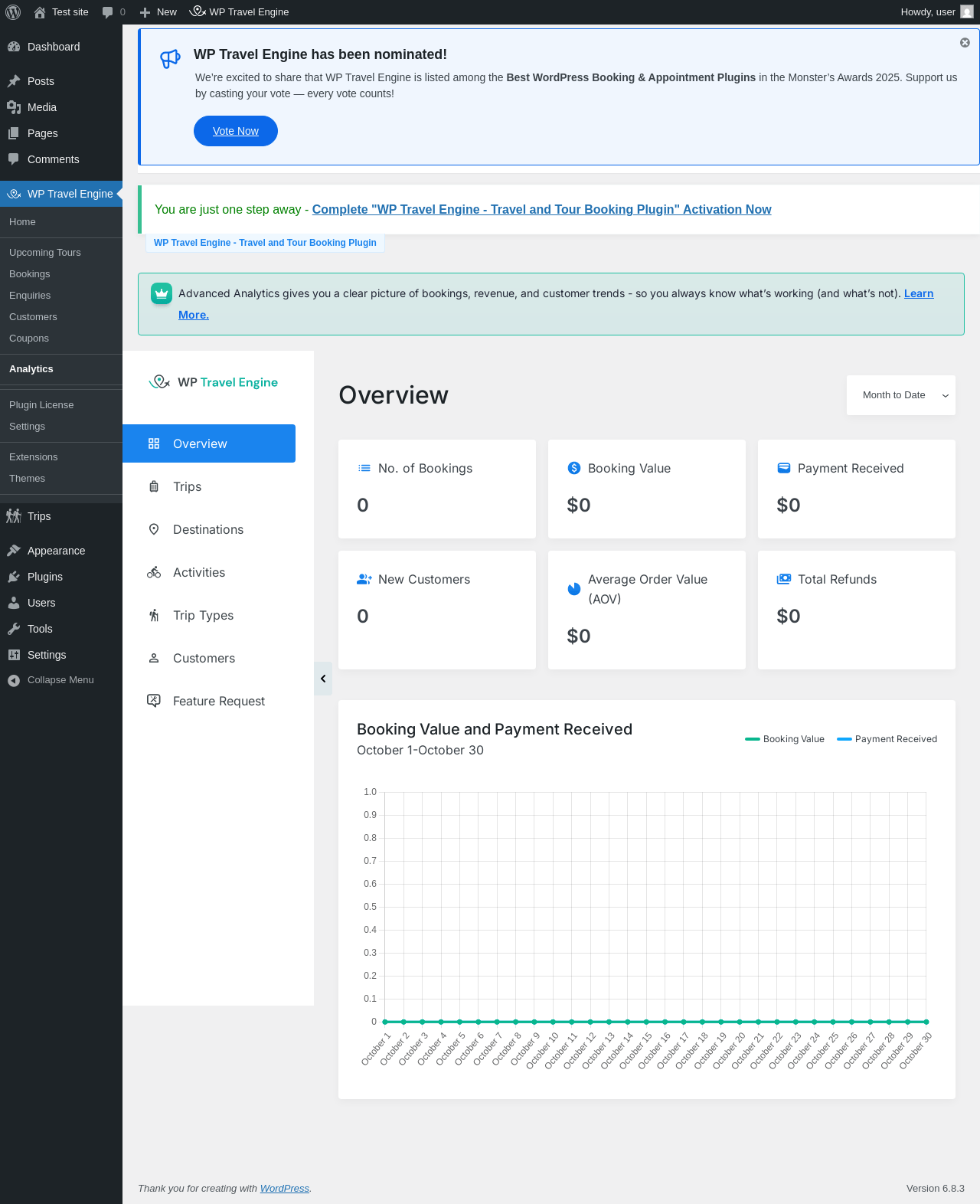Toggle Booking Value series in chart legend
Image resolution: width=980 pixels, height=1204 pixels.
click(785, 739)
